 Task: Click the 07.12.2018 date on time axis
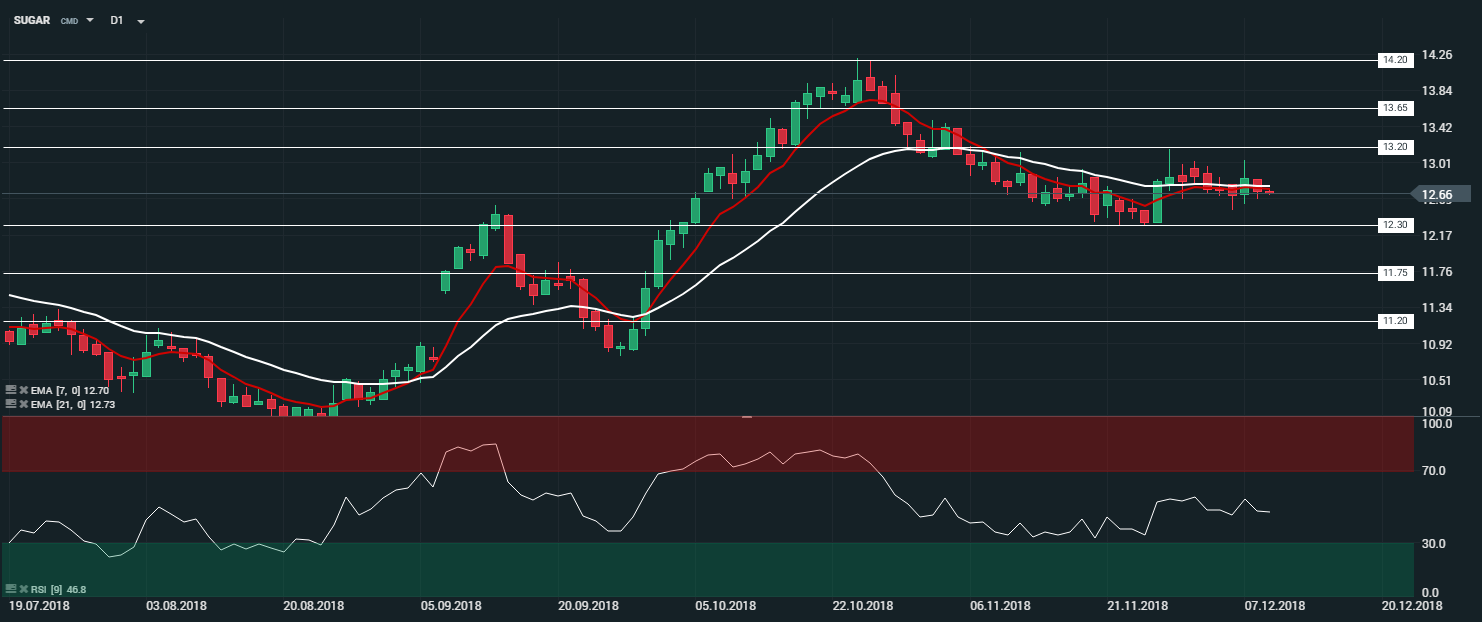click(x=1274, y=606)
